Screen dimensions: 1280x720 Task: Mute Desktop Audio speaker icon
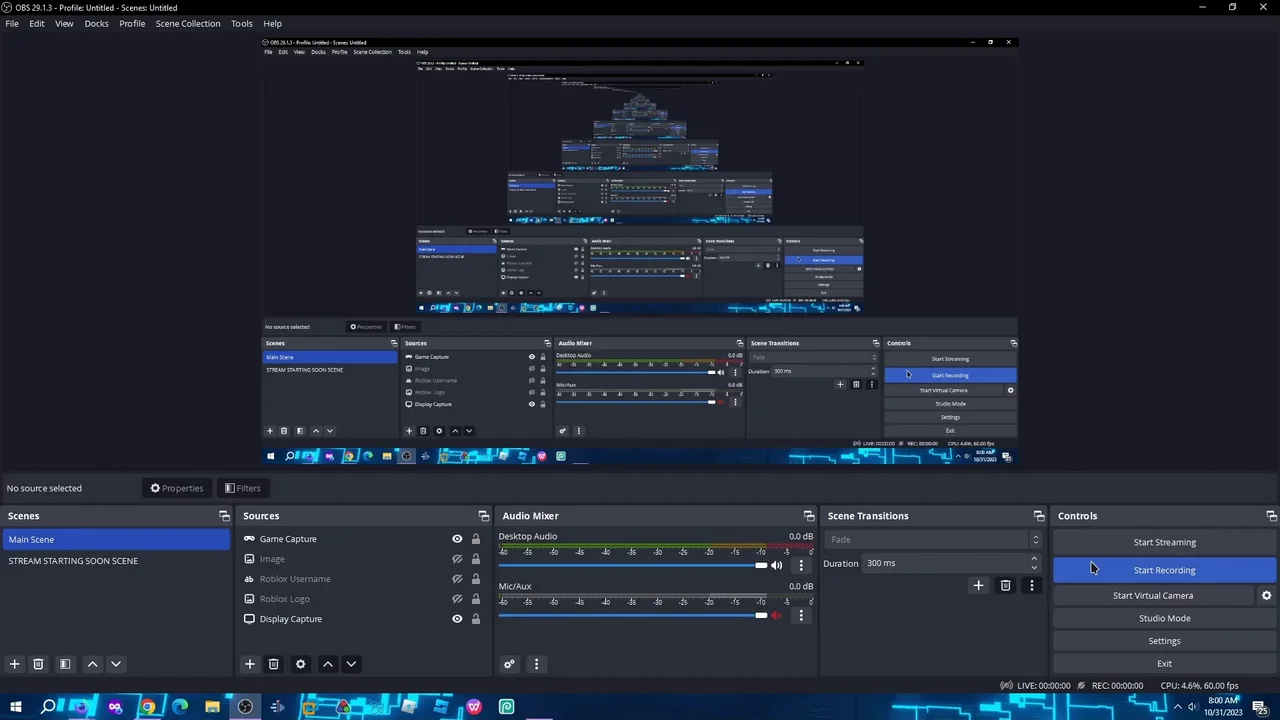tap(776, 566)
